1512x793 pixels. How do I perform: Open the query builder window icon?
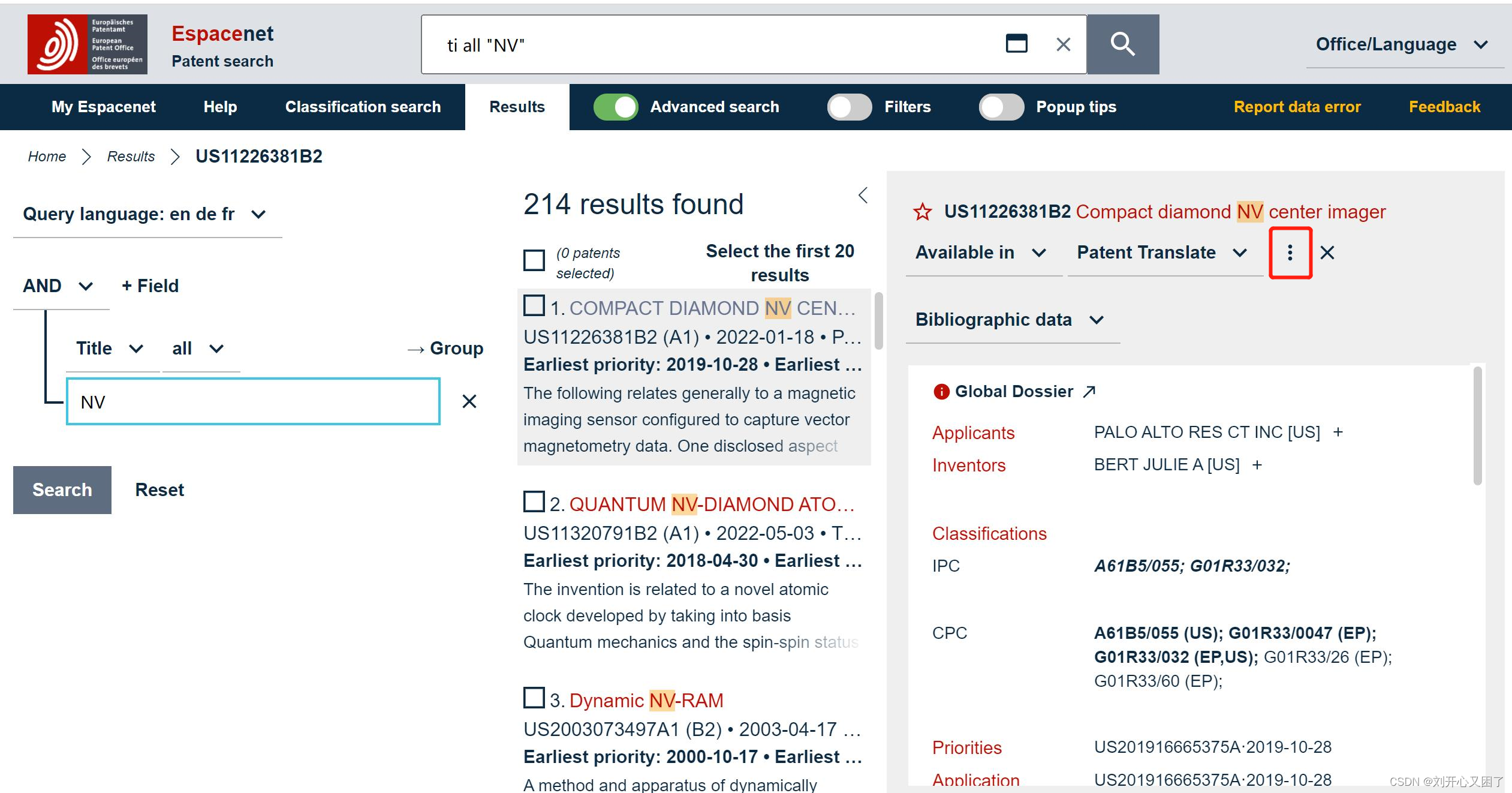[1016, 44]
